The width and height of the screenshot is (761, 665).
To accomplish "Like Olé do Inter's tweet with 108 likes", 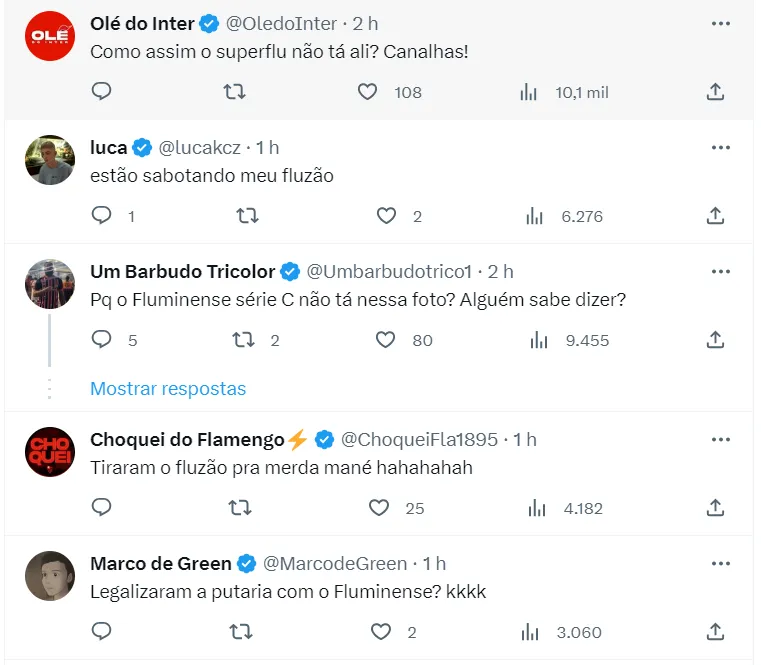I will coord(368,92).
